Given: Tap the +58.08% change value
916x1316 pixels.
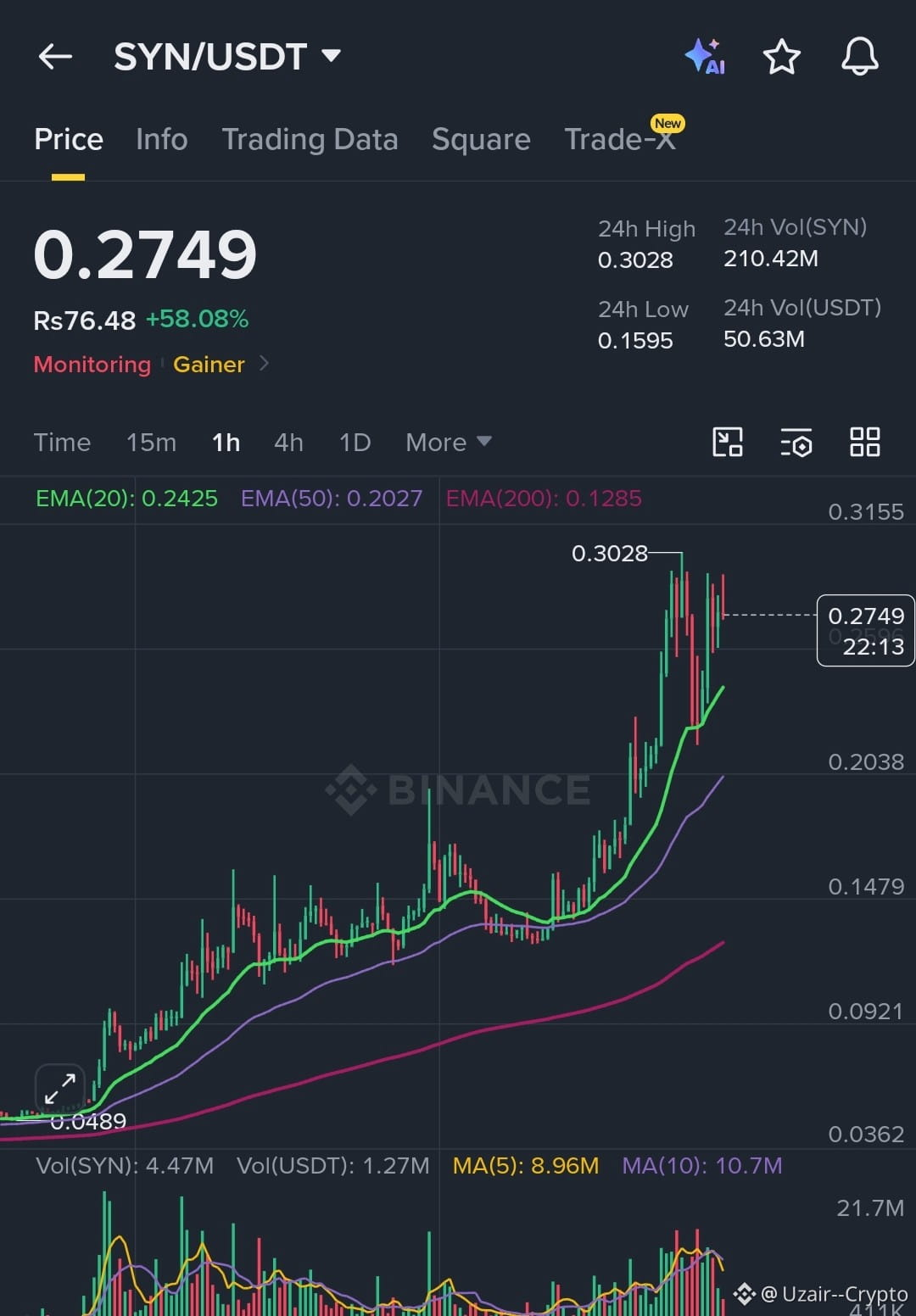Looking at the screenshot, I should [197, 320].
